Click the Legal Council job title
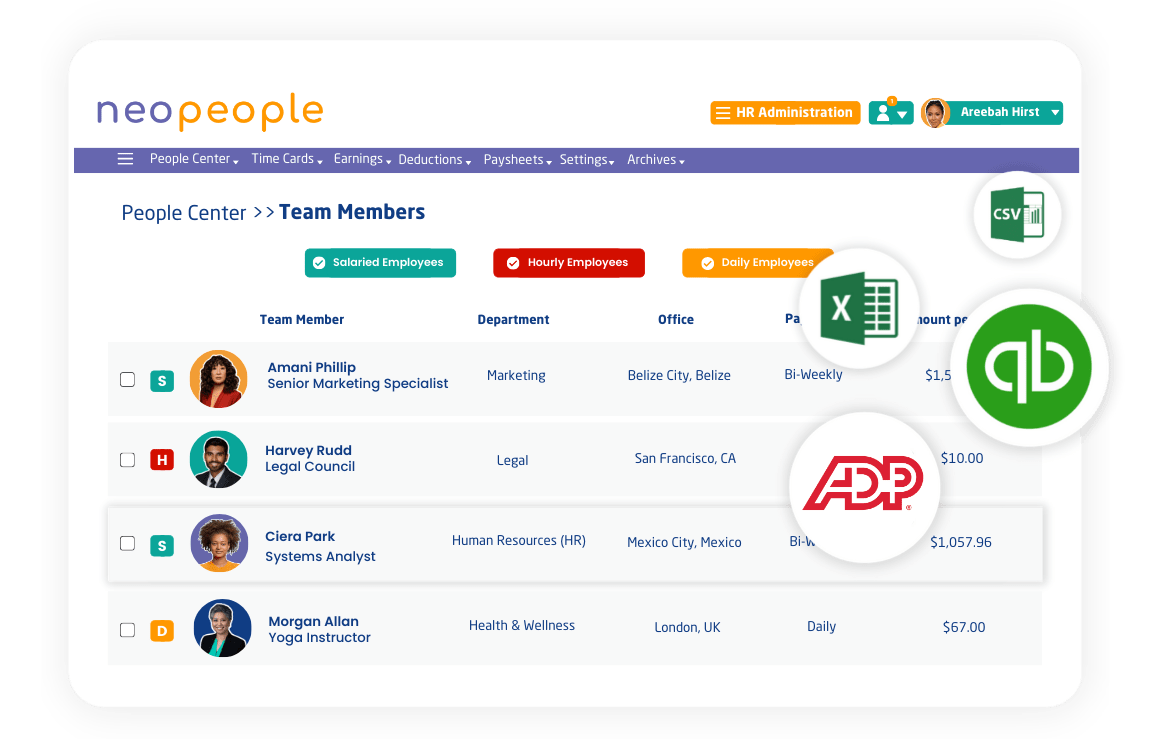This screenshot has width=1151, height=739. click(310, 467)
